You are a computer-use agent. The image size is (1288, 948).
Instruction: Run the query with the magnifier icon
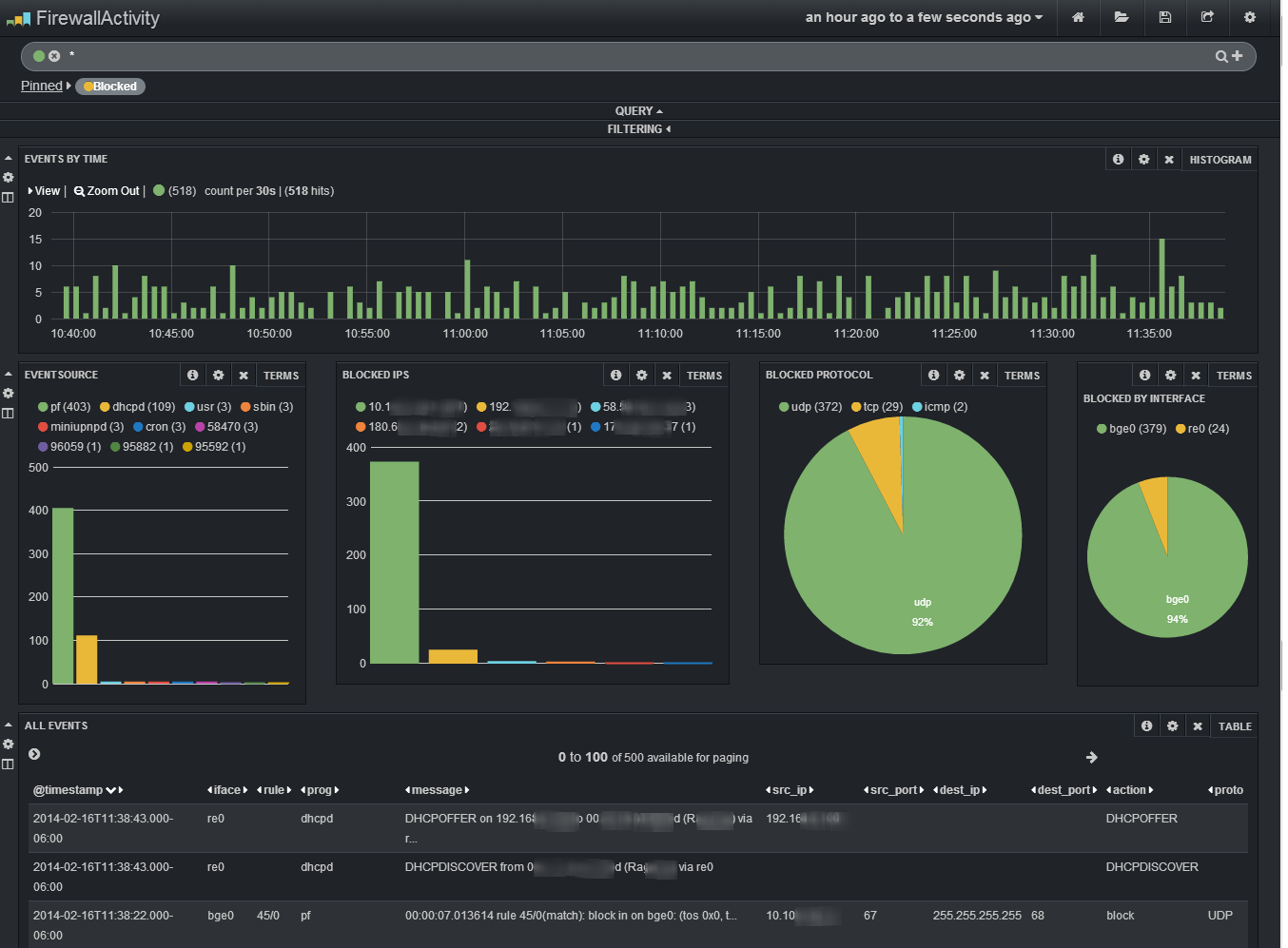pos(1221,56)
